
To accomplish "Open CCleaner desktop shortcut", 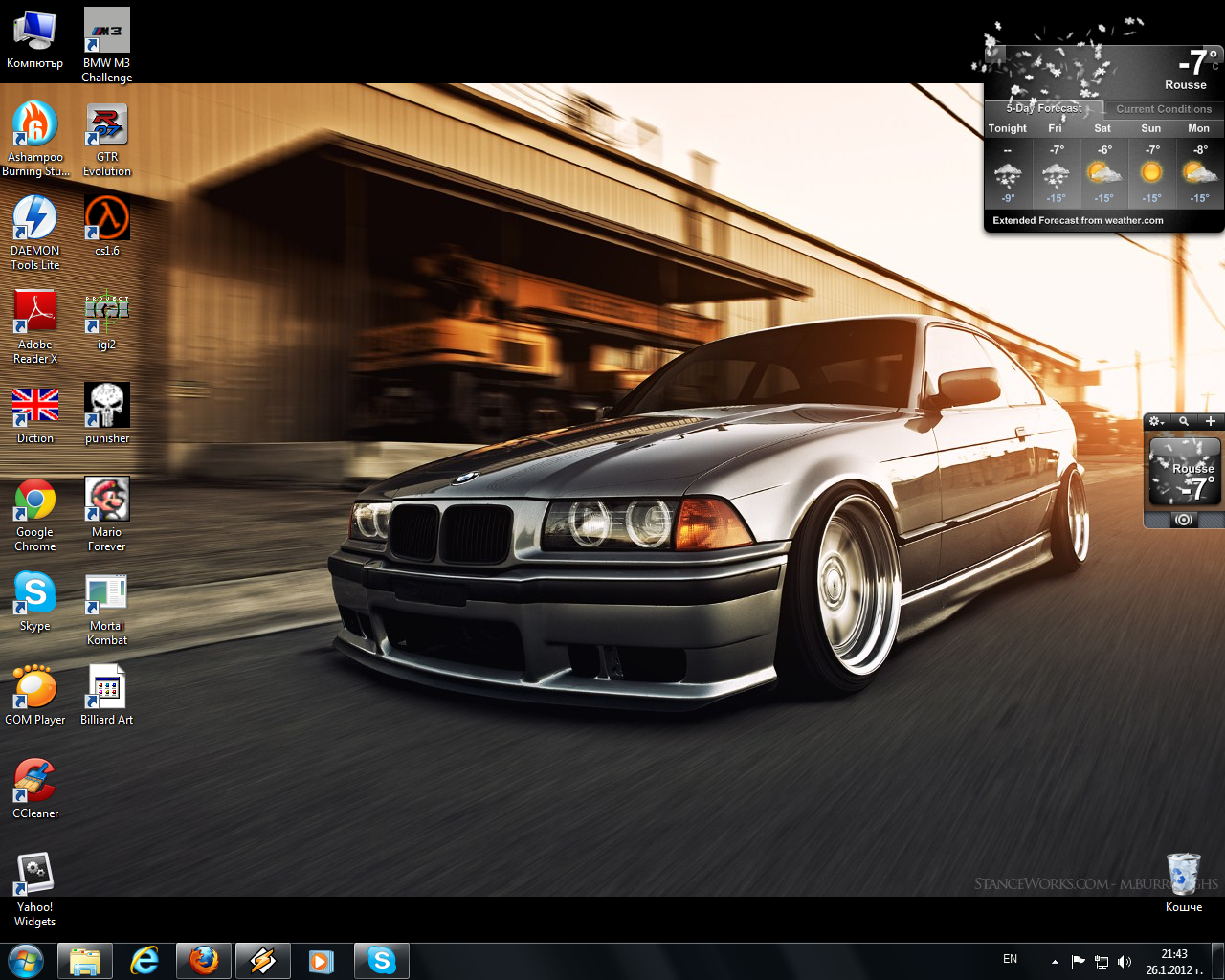I will 35,790.
